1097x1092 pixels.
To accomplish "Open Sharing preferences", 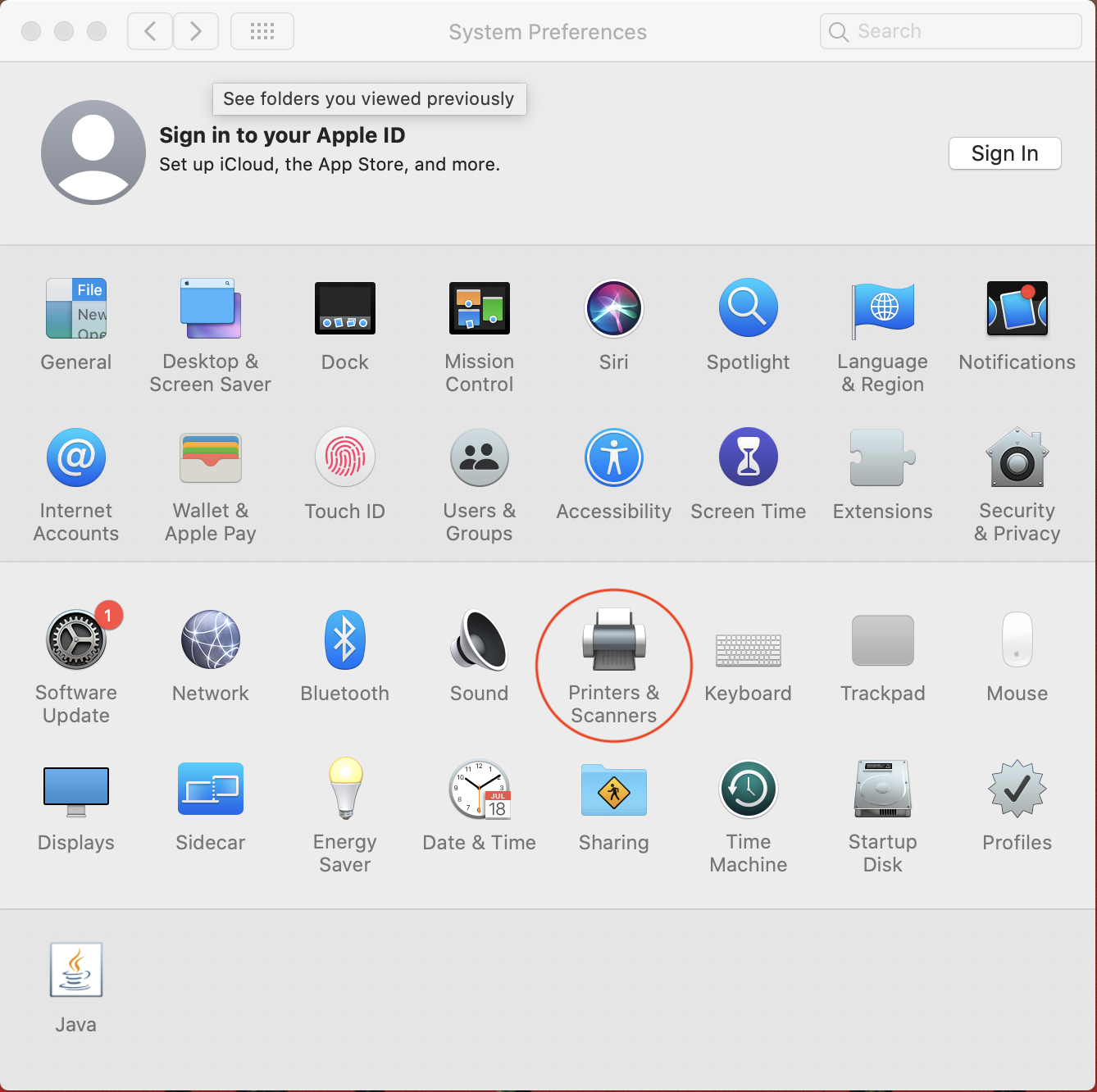I will 614,790.
